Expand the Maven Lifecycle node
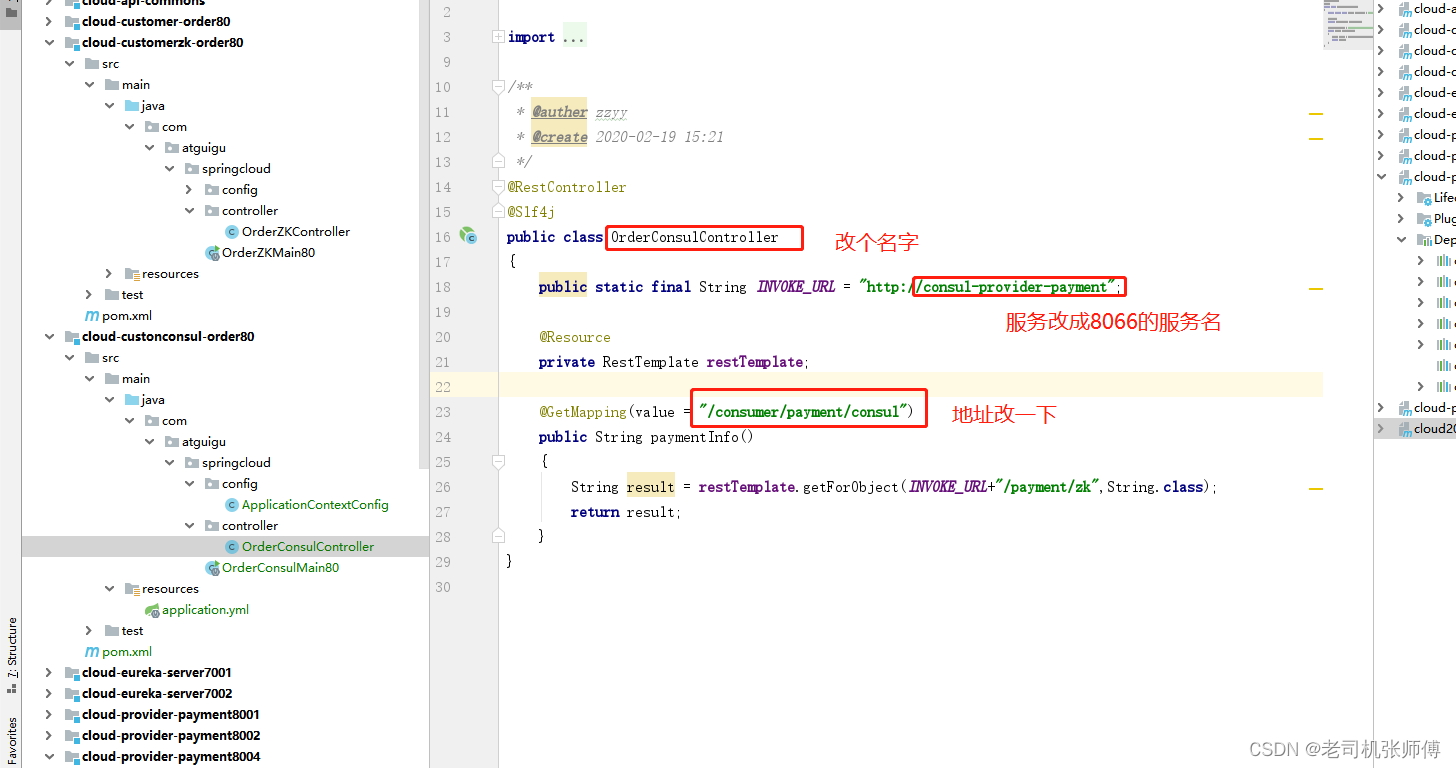Image resolution: width=1456 pixels, height=768 pixels. tap(1401, 198)
